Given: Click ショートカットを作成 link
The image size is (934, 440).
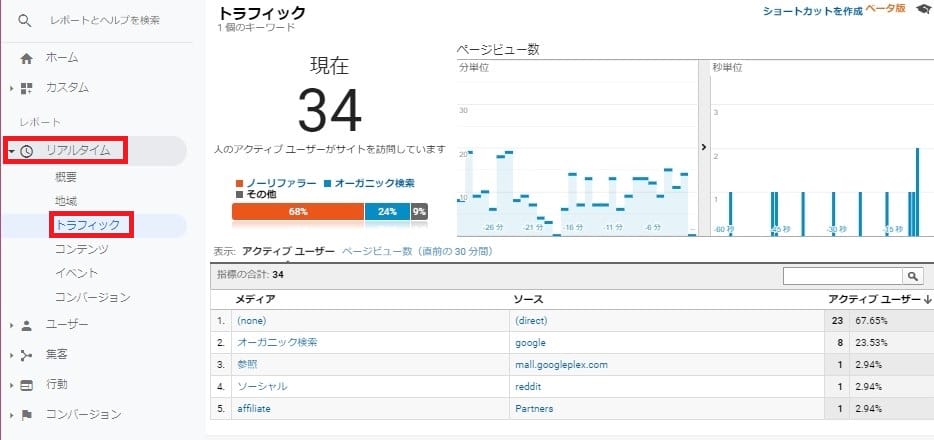Looking at the screenshot, I should [x=811, y=10].
